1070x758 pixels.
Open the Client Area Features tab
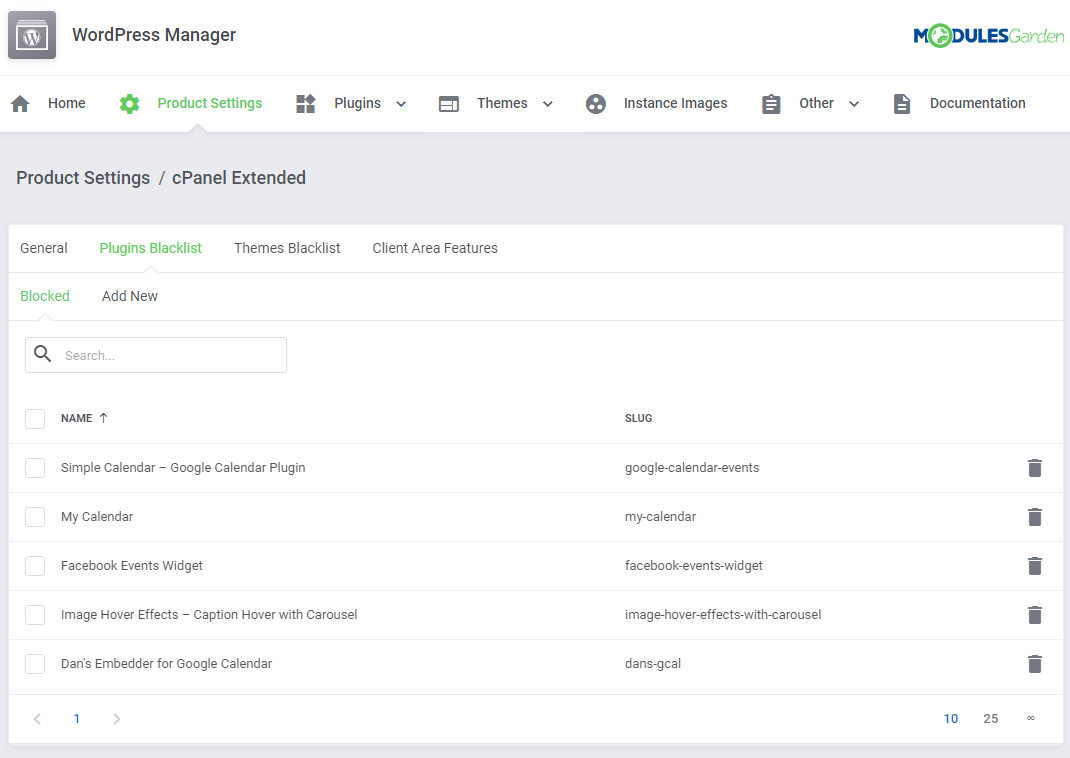435,248
